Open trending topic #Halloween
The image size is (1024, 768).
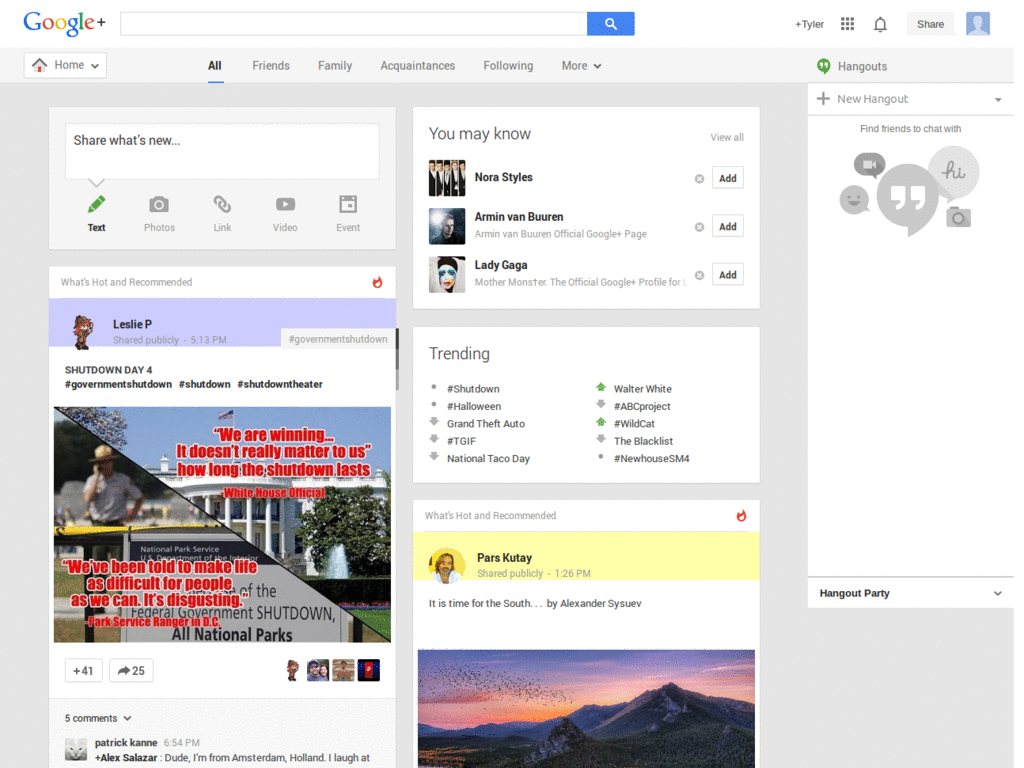(474, 406)
